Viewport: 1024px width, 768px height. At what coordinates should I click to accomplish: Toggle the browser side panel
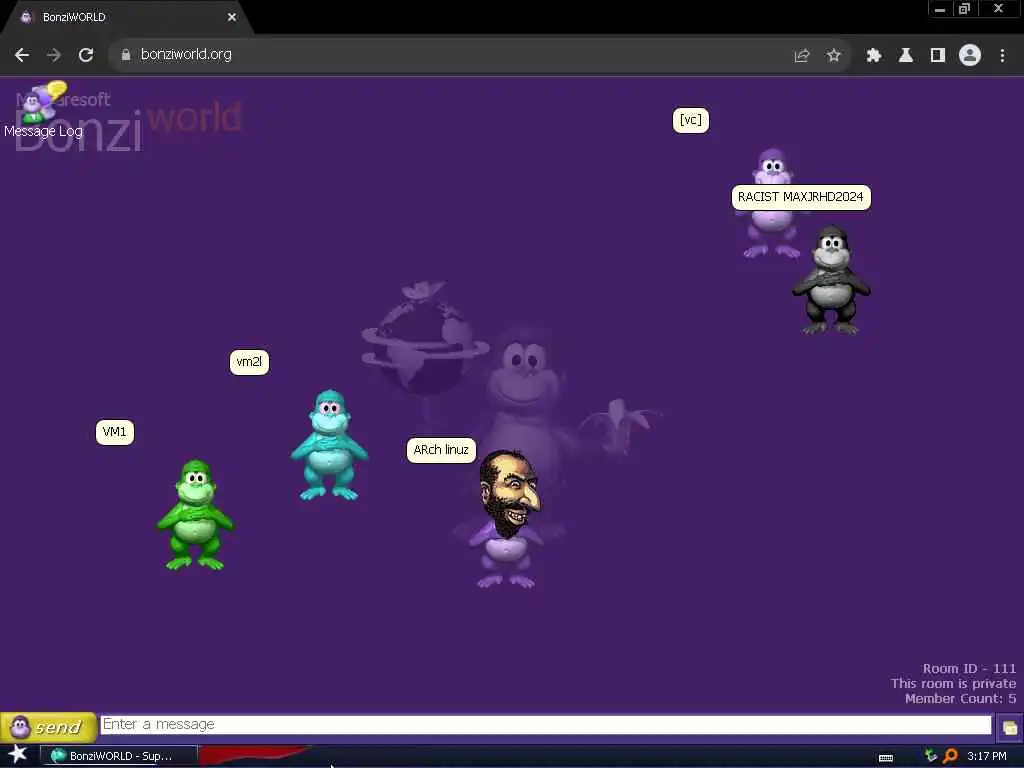point(938,56)
